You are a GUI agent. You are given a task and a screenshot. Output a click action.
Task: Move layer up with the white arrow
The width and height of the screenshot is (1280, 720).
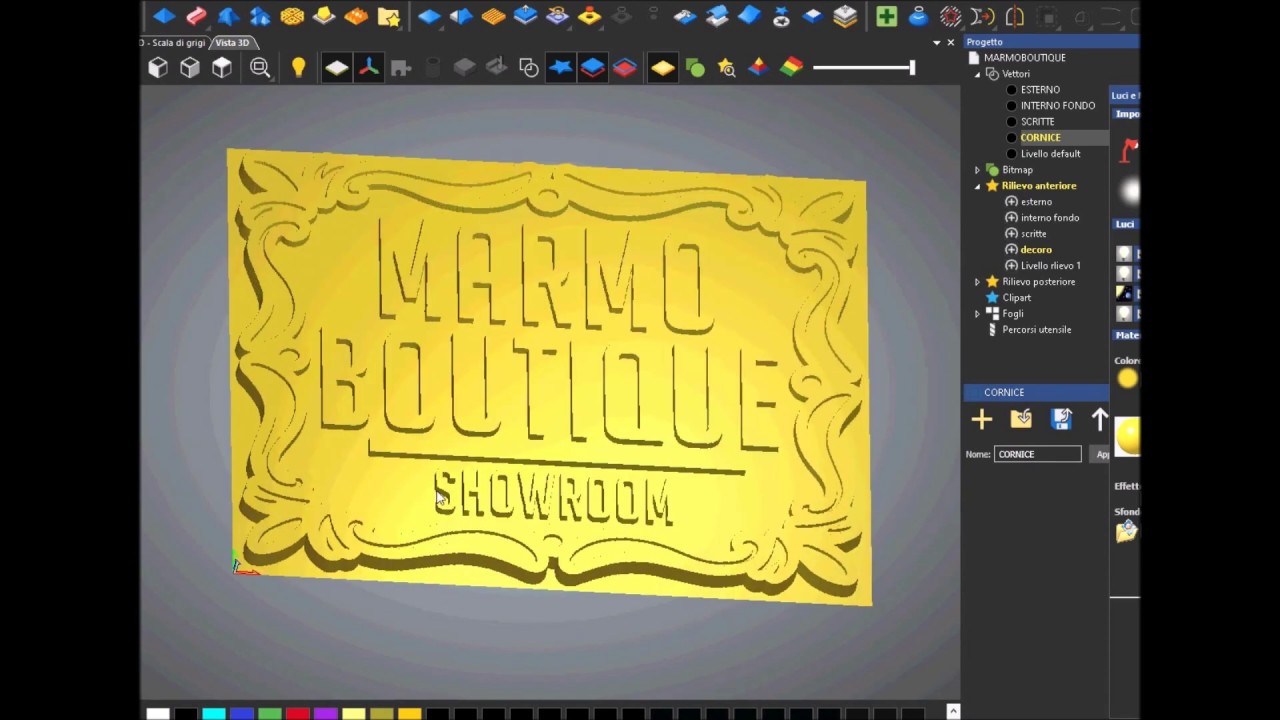pyautogui.click(x=1100, y=420)
